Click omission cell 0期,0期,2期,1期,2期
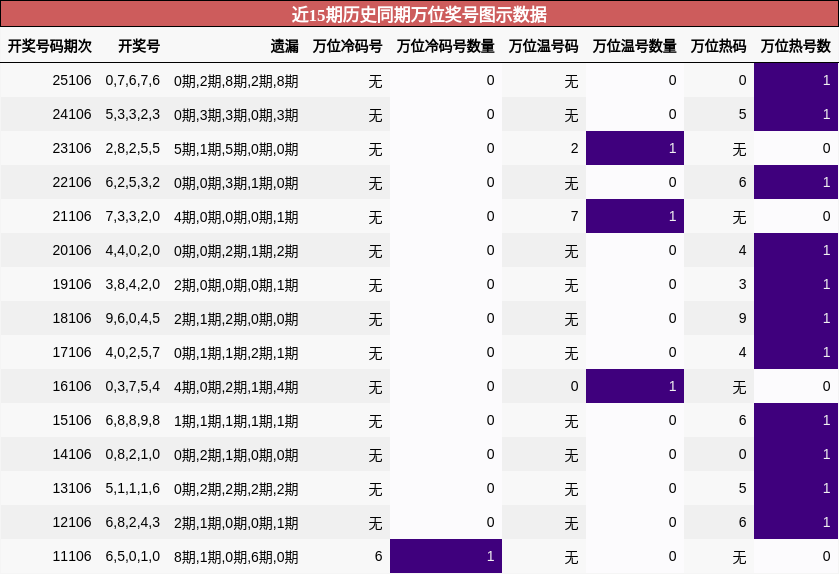The height and width of the screenshot is (574, 839). pos(236,250)
